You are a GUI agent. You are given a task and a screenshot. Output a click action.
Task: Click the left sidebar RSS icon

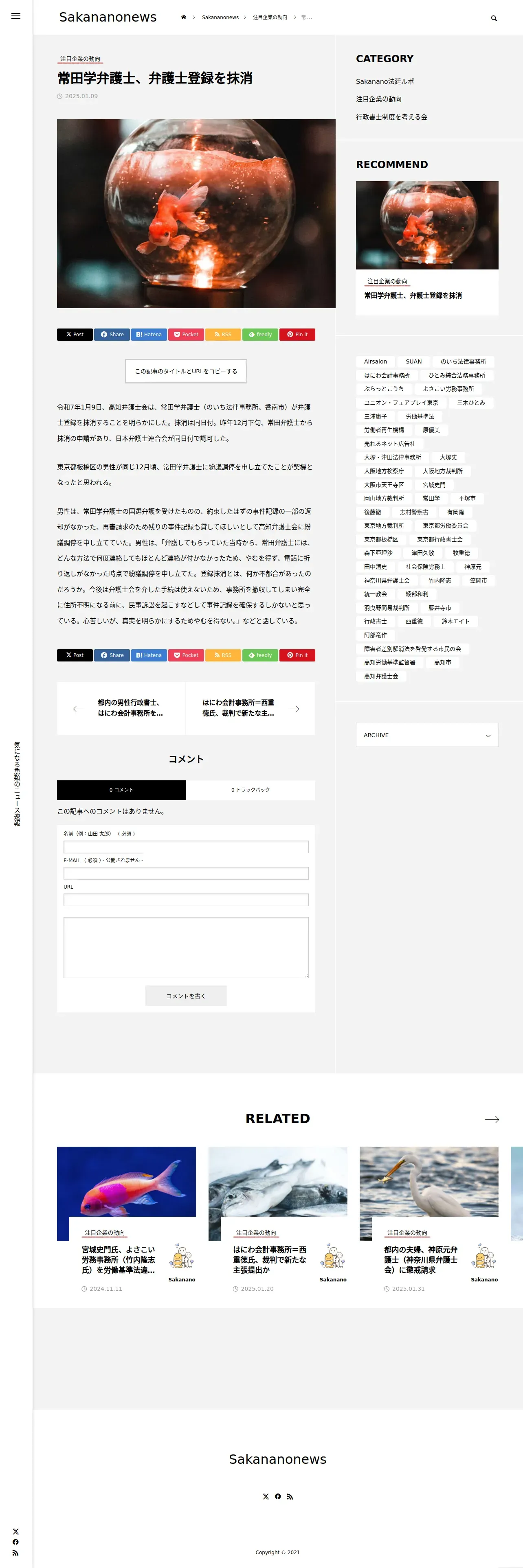16,1553
